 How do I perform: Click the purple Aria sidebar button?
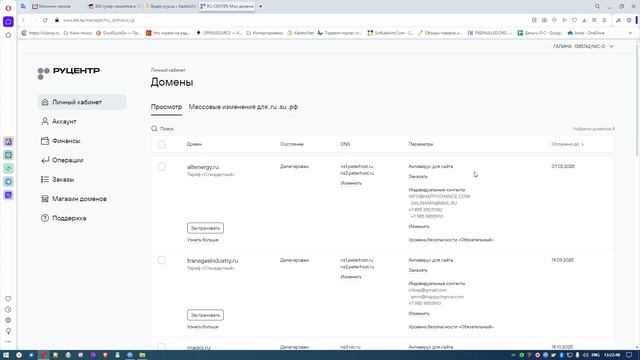pos(8,21)
